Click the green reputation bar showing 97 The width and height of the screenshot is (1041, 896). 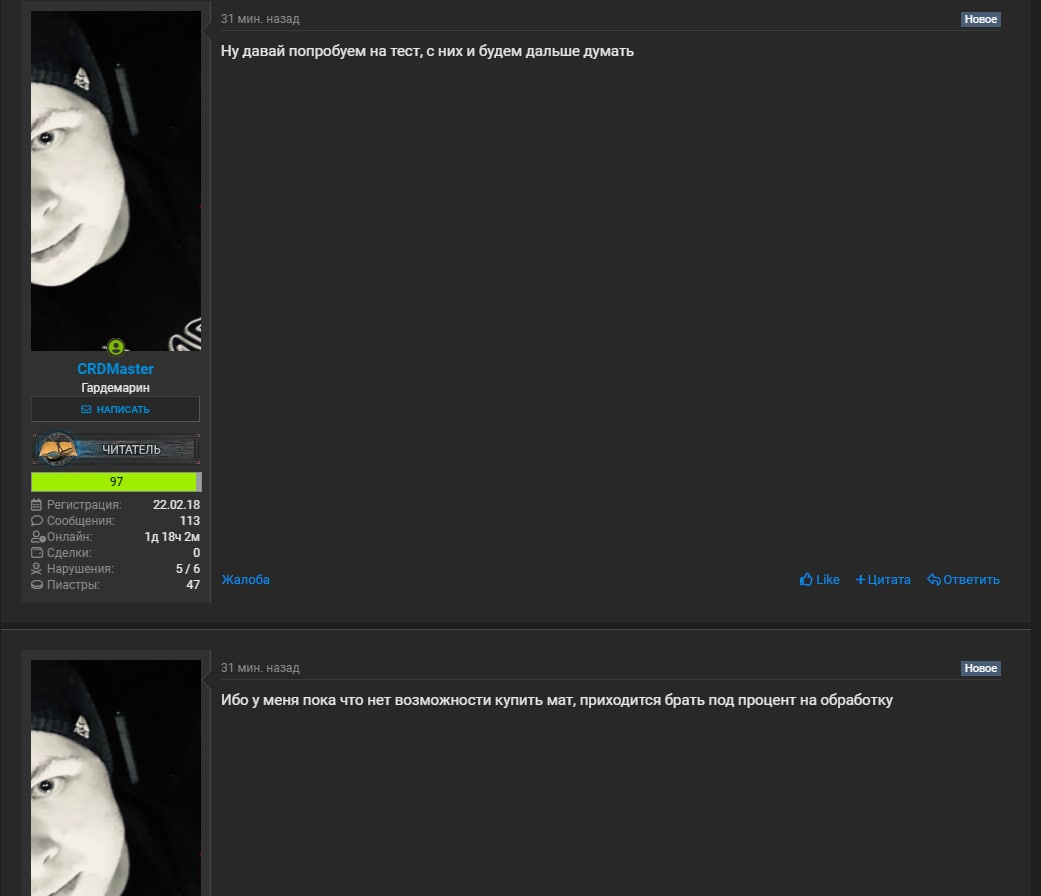116,482
